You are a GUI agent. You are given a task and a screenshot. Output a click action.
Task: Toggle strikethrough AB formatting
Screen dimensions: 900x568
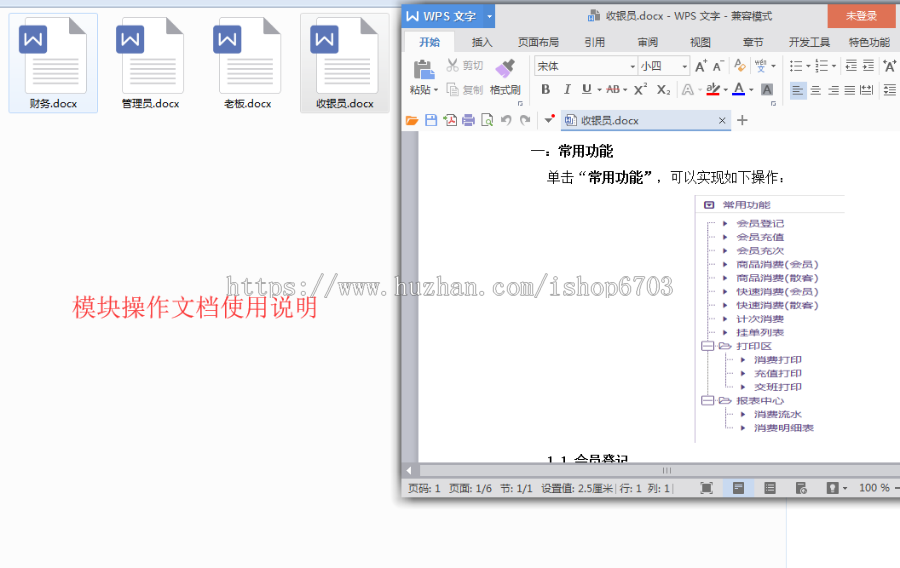click(612, 90)
